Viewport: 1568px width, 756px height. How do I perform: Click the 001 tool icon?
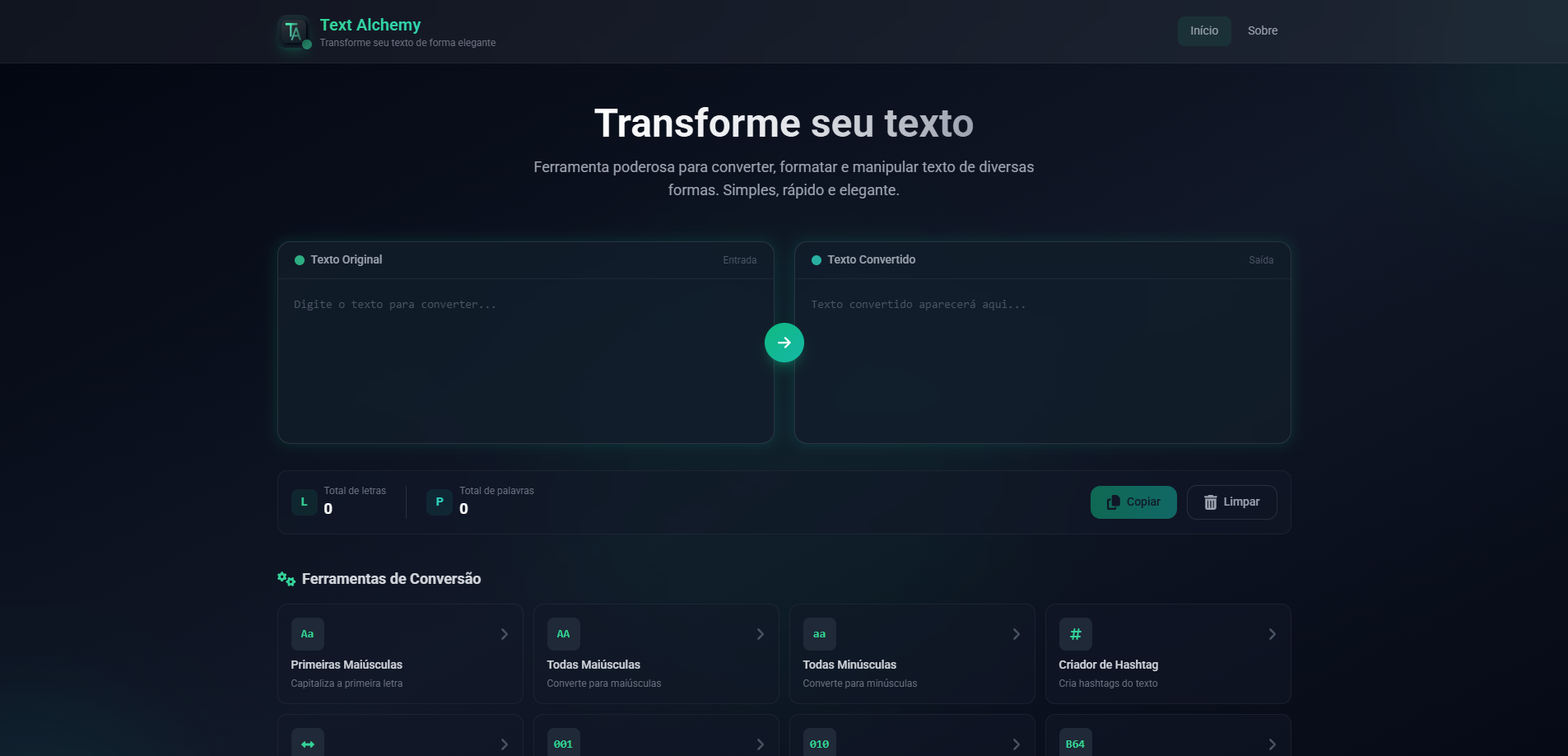(563, 744)
